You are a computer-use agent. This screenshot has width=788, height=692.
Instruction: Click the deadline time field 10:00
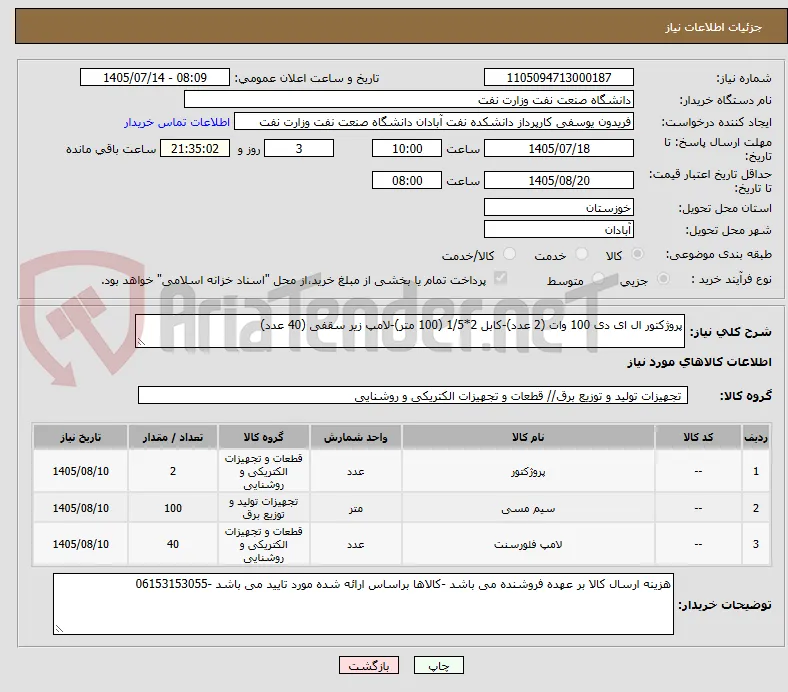407,148
